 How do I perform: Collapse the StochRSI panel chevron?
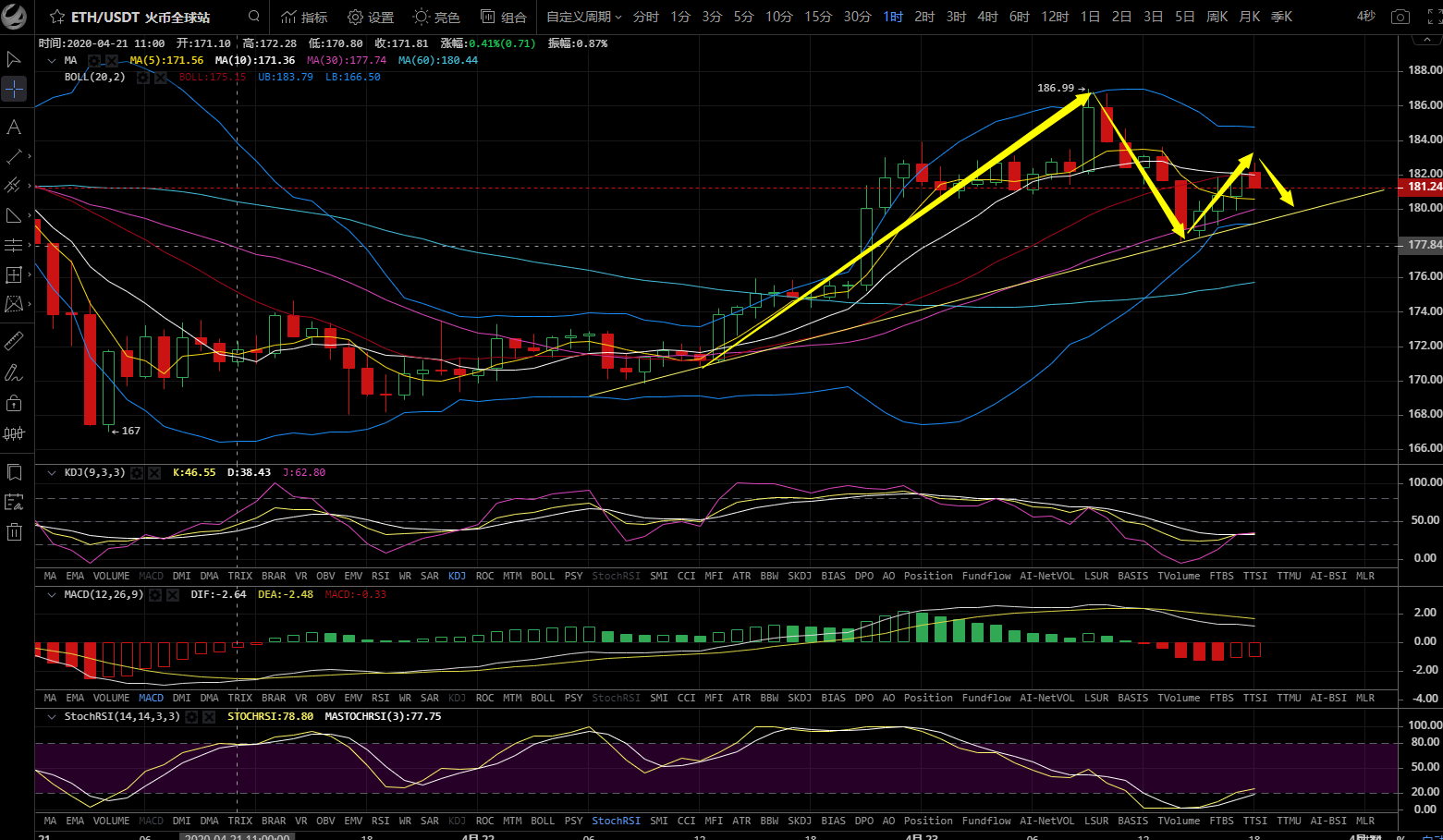pyautogui.click(x=51, y=716)
